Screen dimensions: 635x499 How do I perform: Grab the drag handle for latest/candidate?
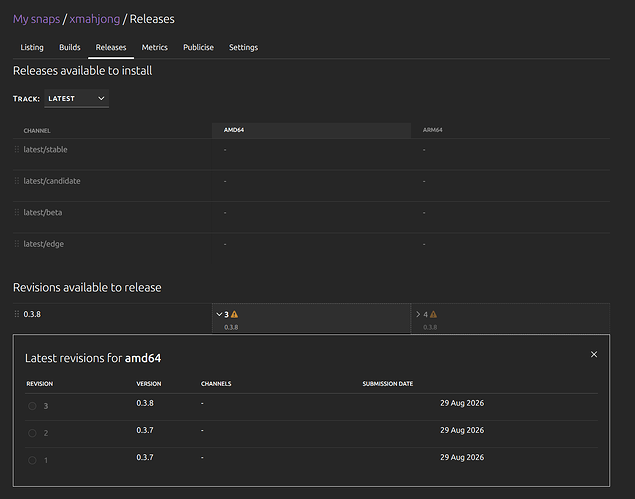click(x=17, y=181)
